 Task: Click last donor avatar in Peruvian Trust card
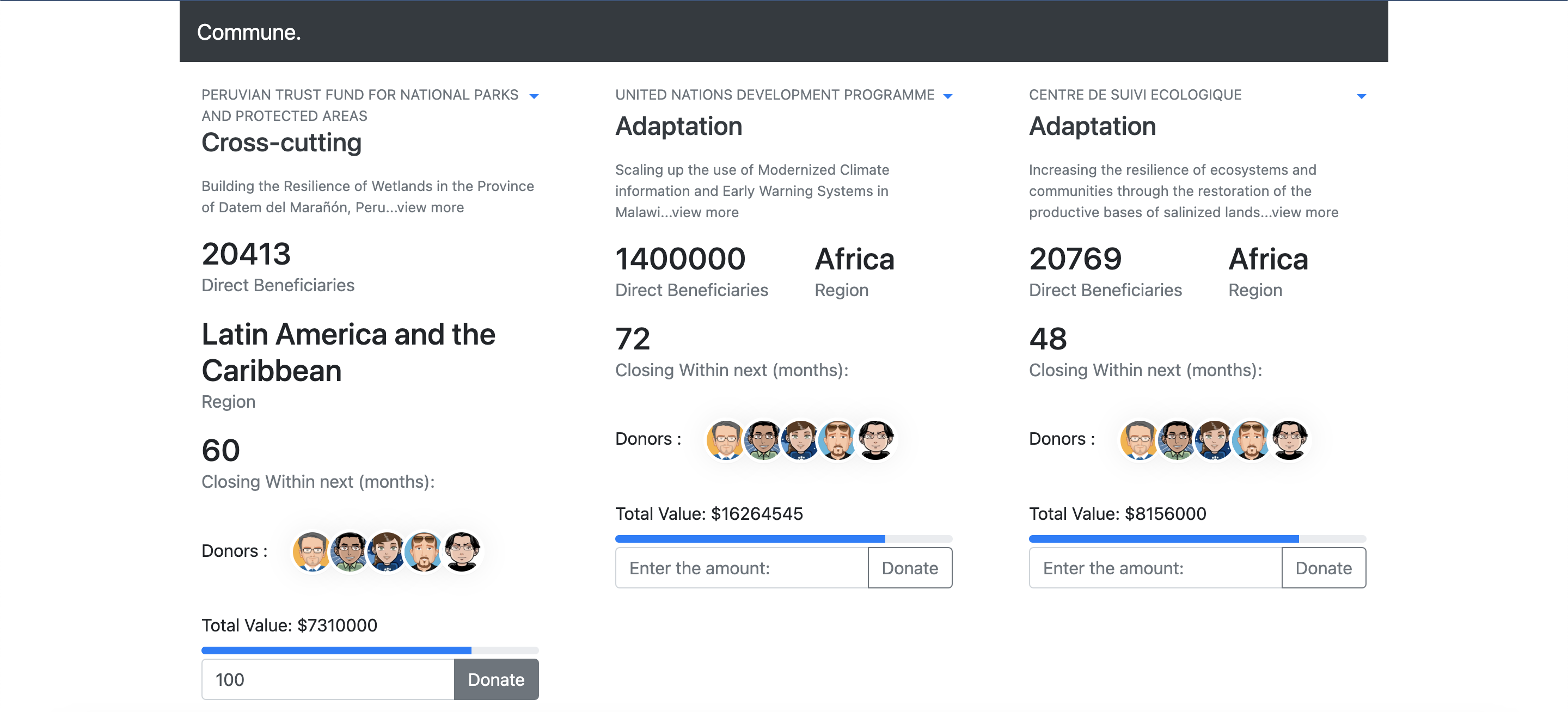pos(462,551)
